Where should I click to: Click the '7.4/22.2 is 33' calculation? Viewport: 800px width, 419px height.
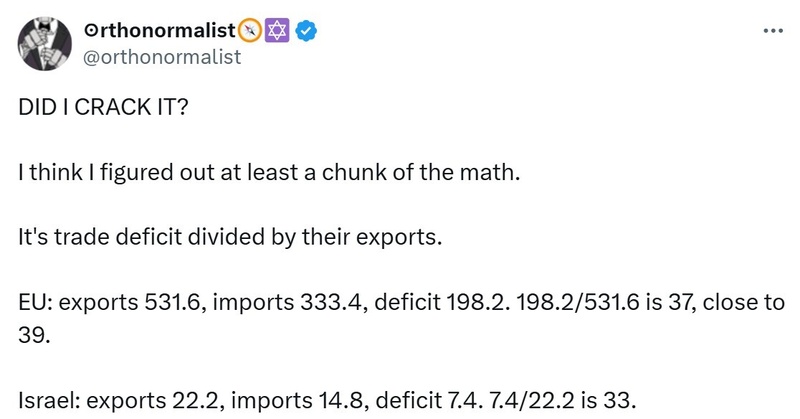click(562, 400)
